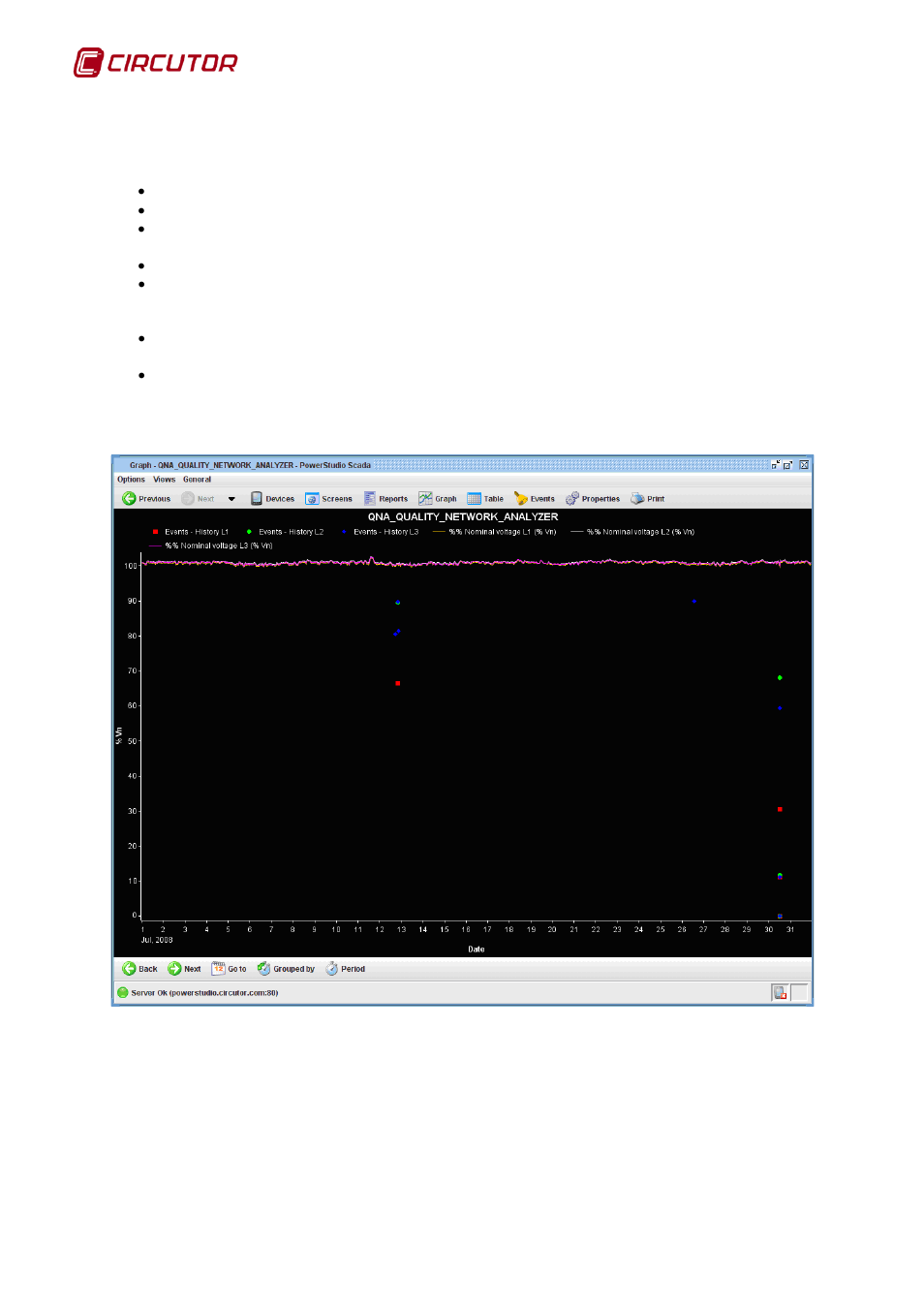The height and width of the screenshot is (1308, 924).
Task: Click the CIRCUTOR logo
Action: point(156,63)
